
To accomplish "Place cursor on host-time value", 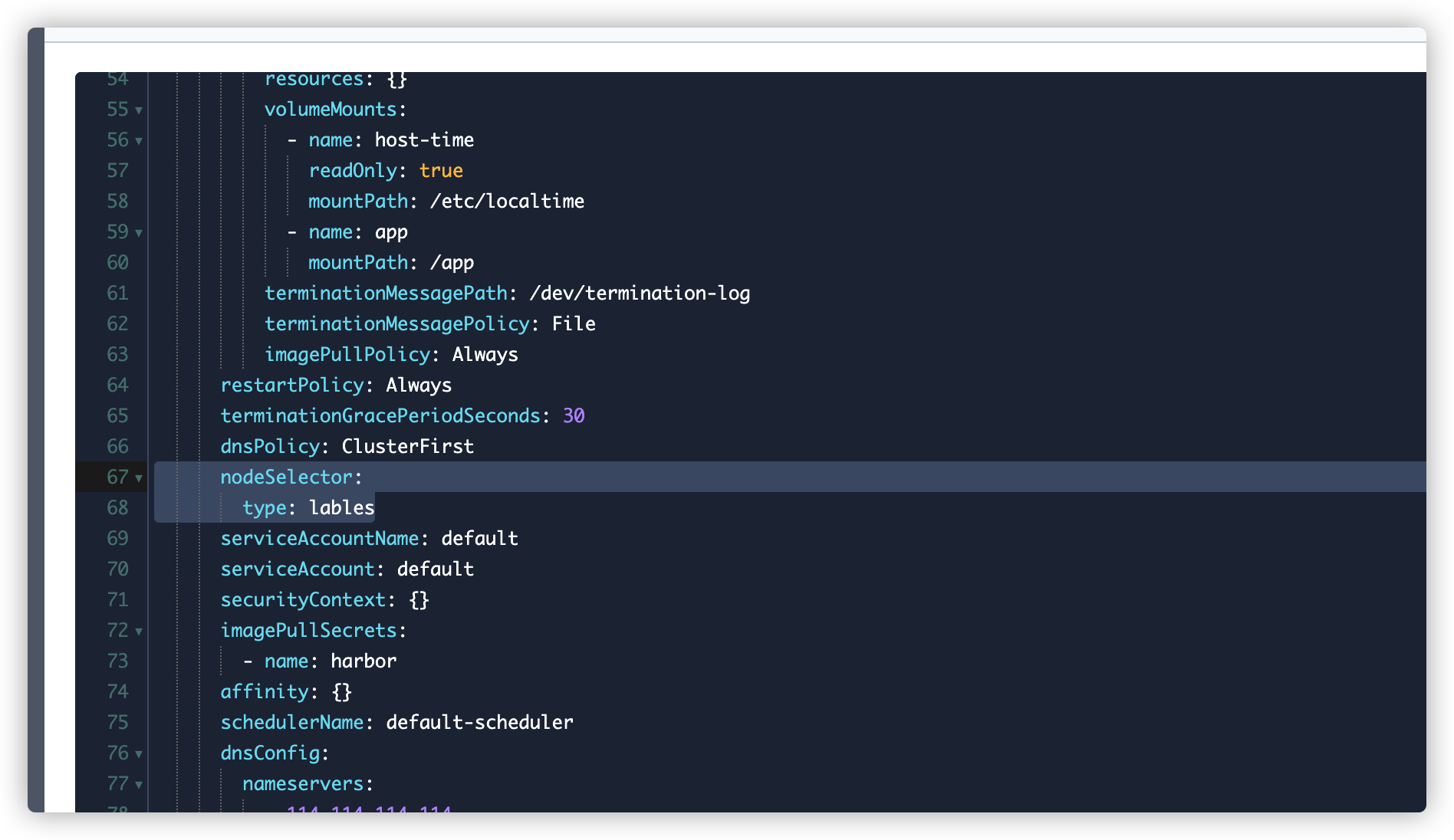I will 424,140.
